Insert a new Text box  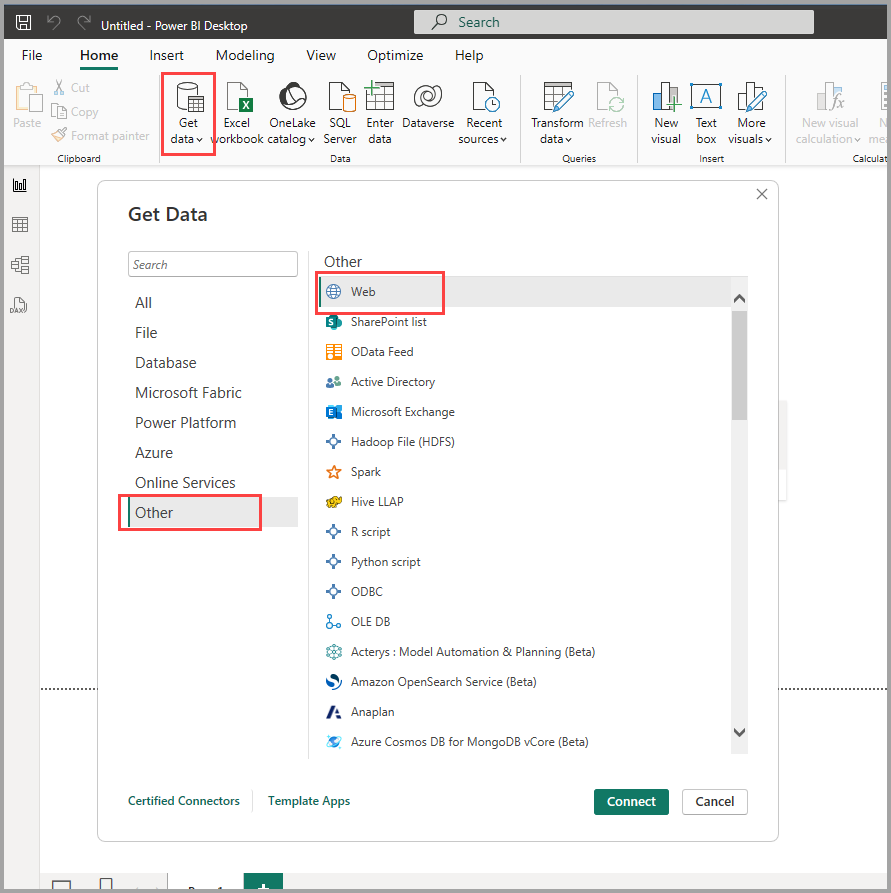[706, 112]
